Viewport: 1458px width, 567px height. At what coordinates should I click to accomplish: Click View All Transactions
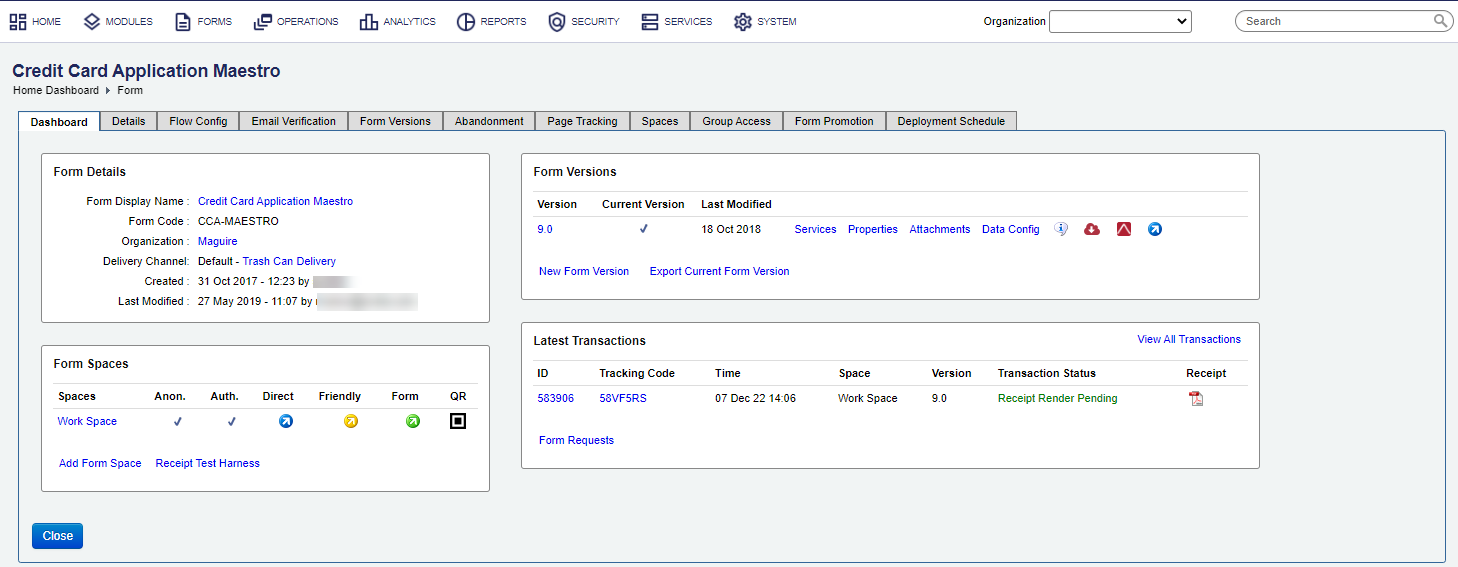click(1189, 339)
